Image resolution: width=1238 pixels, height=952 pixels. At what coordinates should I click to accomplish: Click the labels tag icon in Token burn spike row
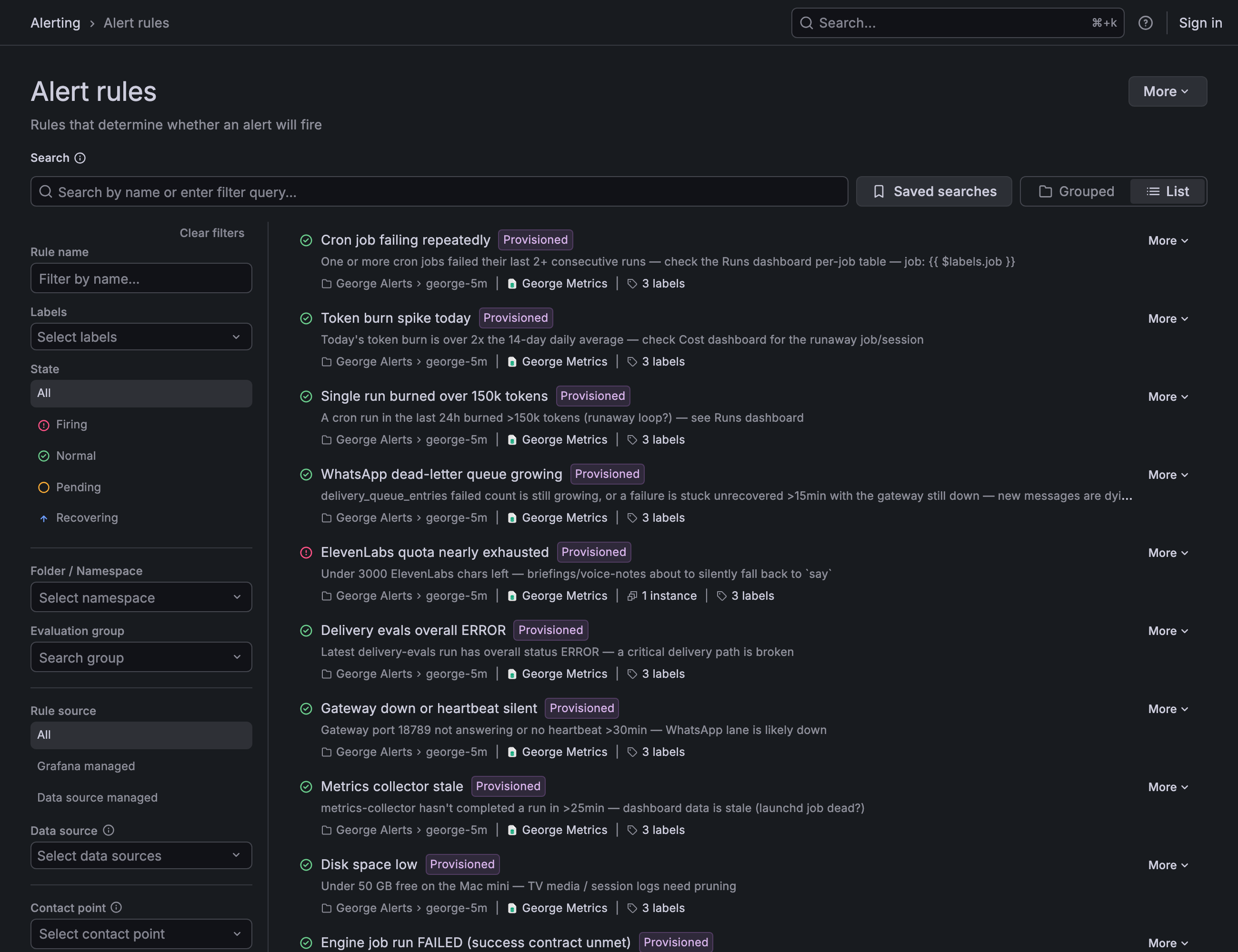point(632,362)
